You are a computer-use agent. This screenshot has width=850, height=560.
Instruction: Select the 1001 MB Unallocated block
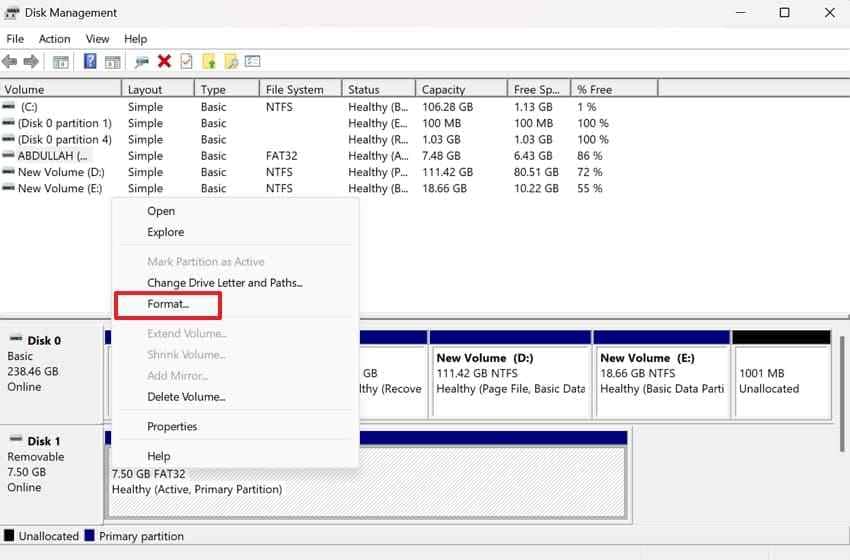tap(782, 374)
